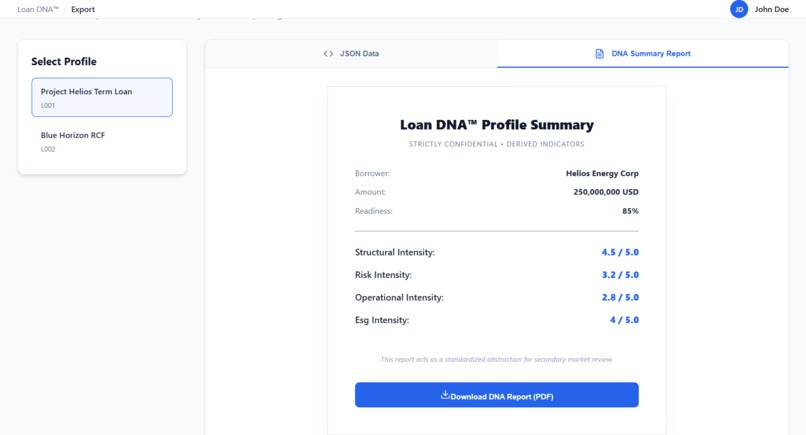806x435 pixels.
Task: Click the JSON Data code brackets icon
Action: pyautogui.click(x=328, y=53)
